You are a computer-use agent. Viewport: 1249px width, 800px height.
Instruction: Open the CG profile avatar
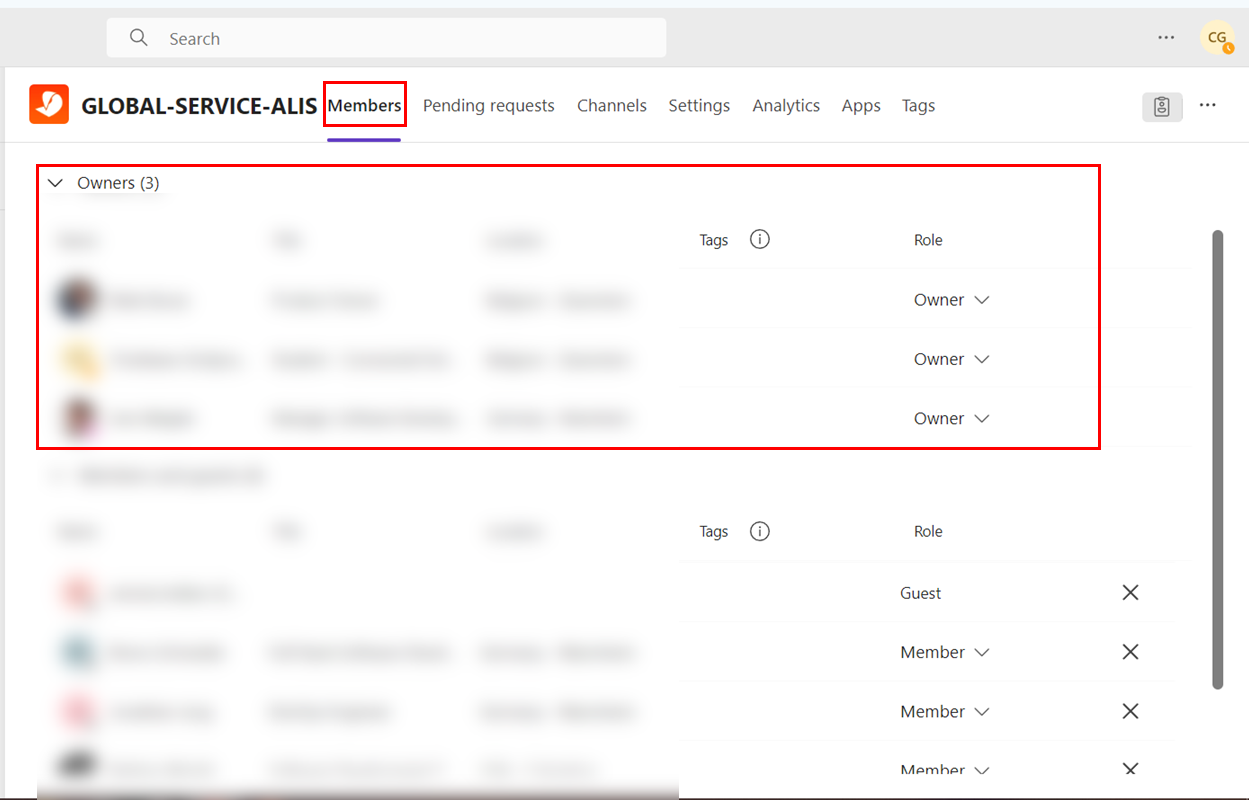1217,38
